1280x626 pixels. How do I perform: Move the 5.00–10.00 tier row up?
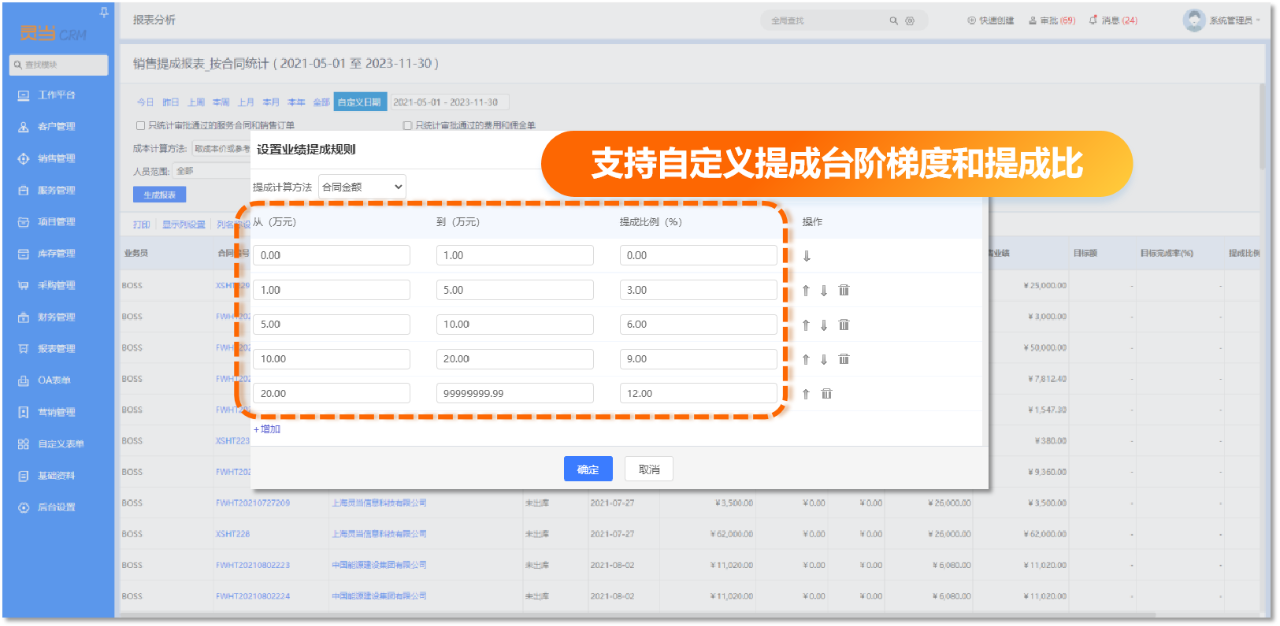pyautogui.click(x=806, y=325)
